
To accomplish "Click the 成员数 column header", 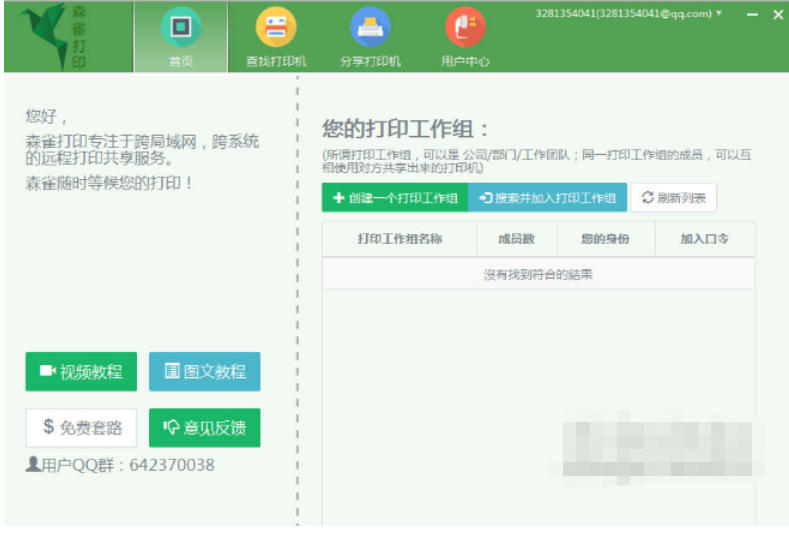I will tap(516, 239).
